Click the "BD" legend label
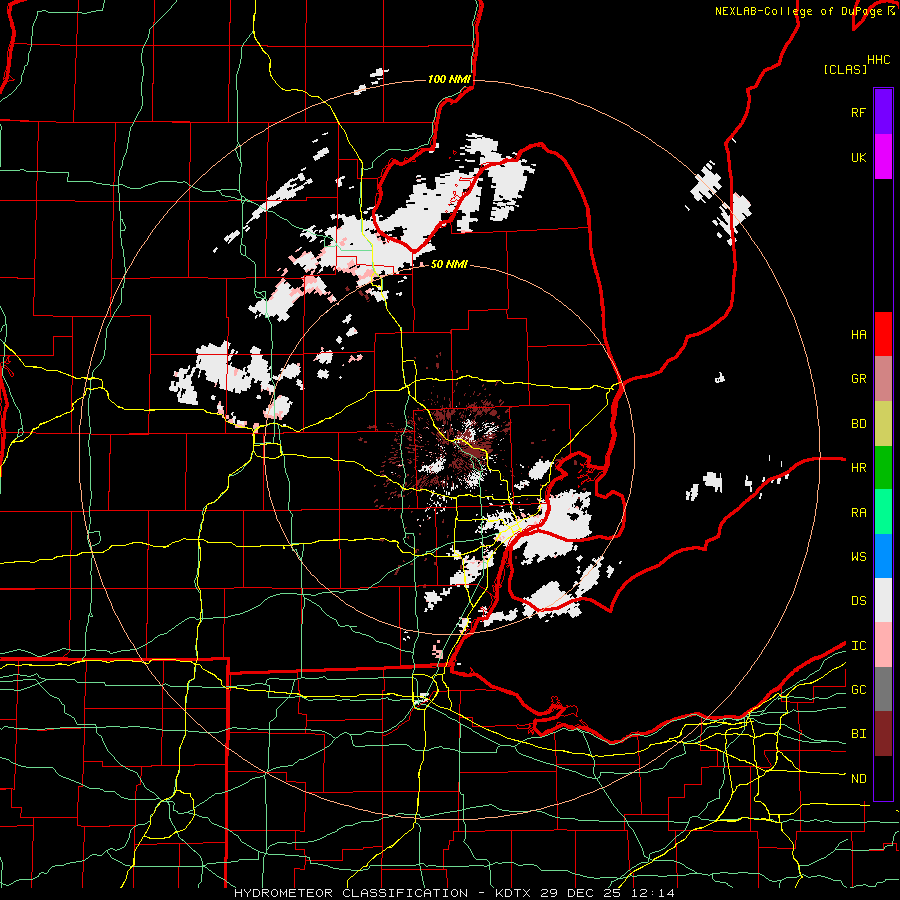 [x=858, y=424]
